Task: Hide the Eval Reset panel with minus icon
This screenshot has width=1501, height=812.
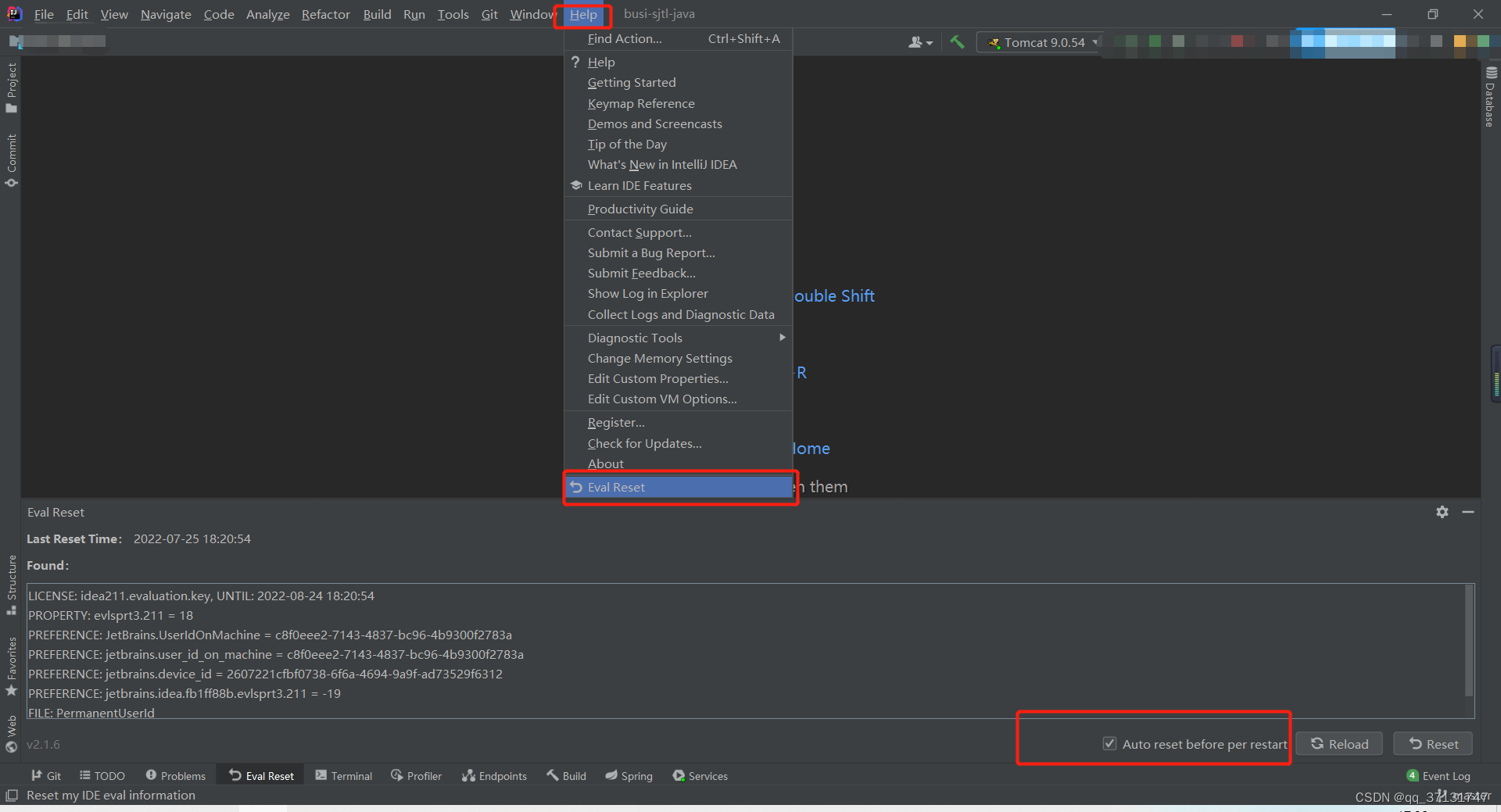Action: point(1468,512)
